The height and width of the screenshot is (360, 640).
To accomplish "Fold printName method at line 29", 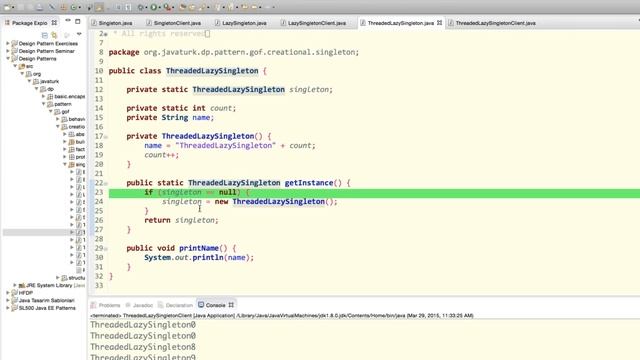I will [106, 249].
